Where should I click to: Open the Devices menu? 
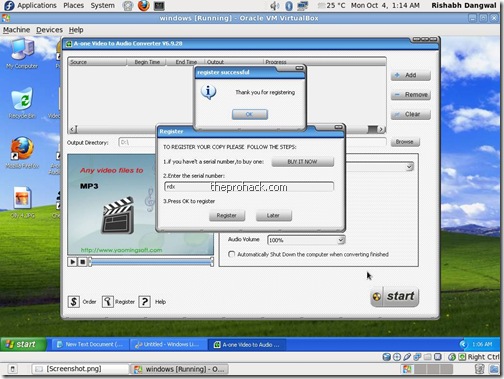(49, 30)
